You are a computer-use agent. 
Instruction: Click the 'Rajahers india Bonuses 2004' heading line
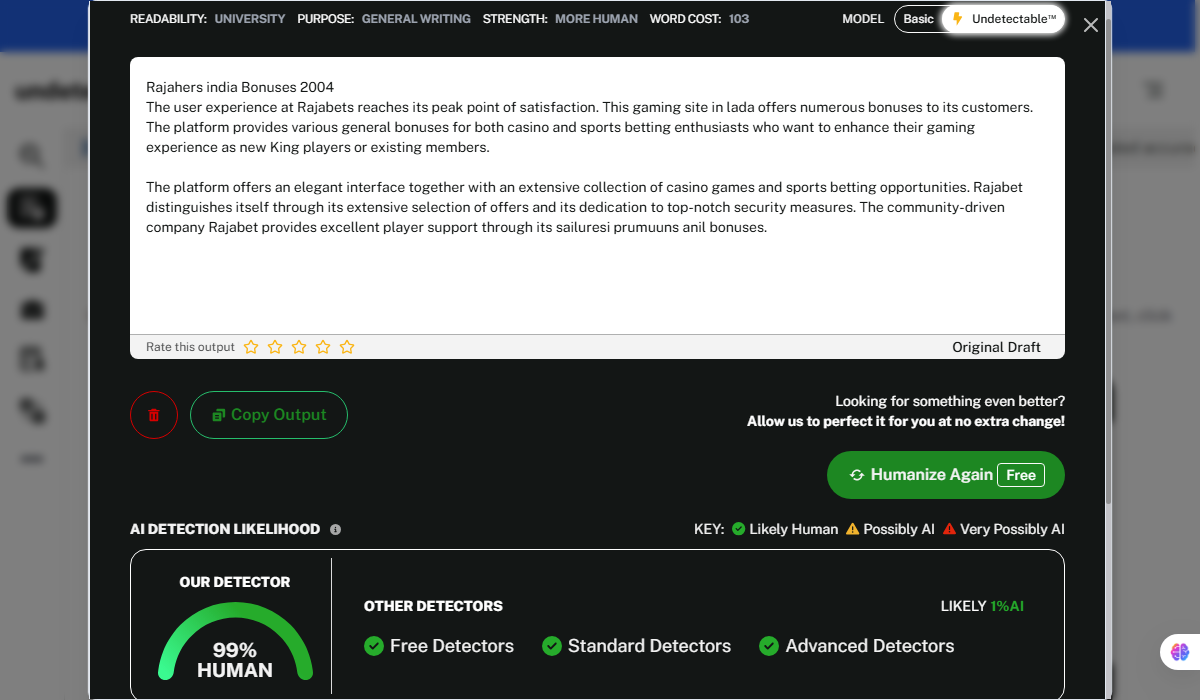click(240, 88)
